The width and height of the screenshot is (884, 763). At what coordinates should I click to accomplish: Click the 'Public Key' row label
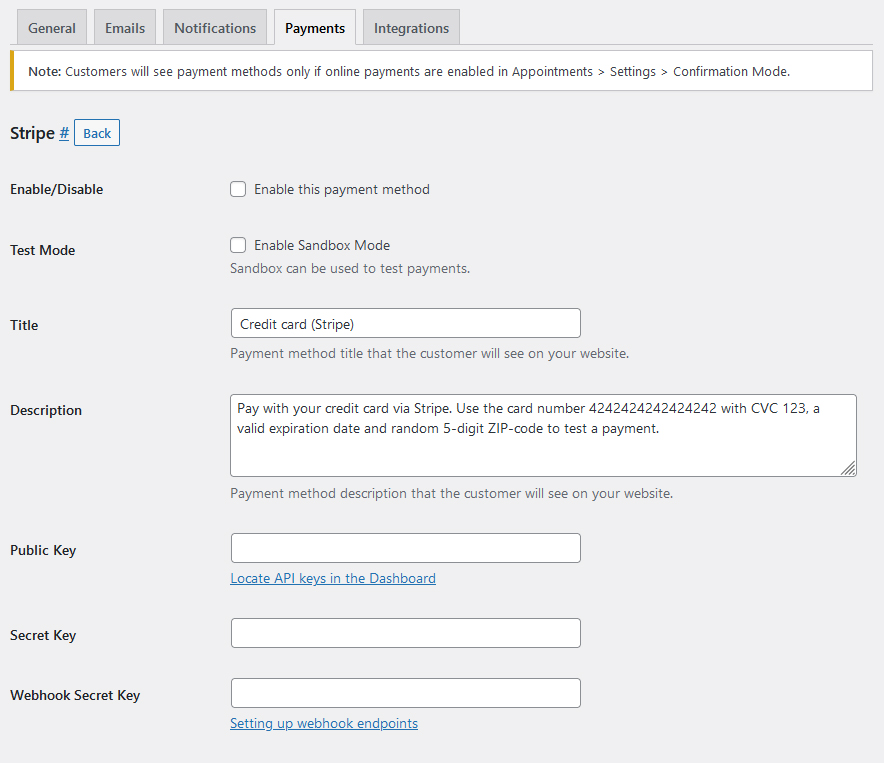pos(43,550)
